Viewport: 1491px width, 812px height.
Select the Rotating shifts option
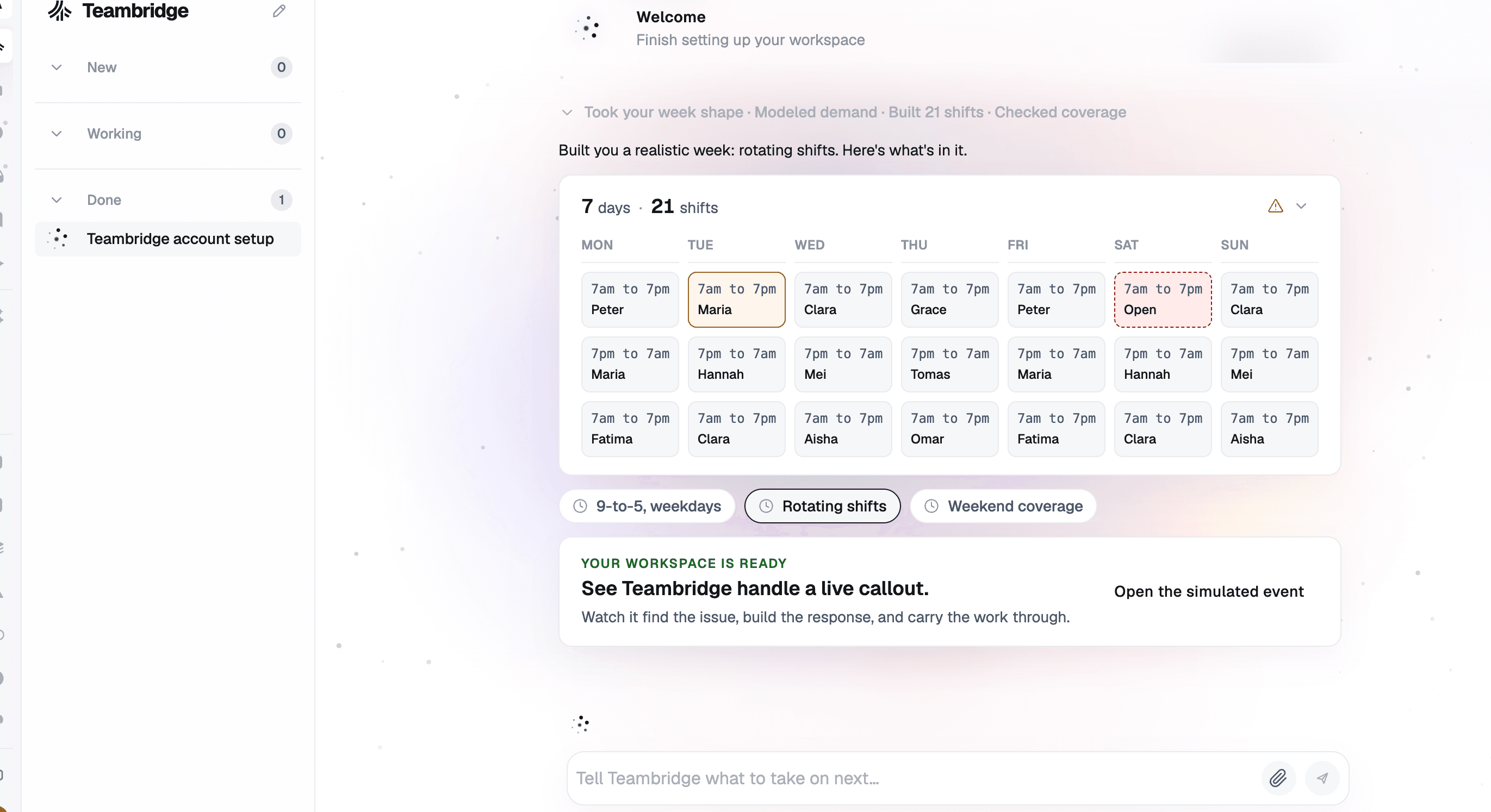coord(823,507)
